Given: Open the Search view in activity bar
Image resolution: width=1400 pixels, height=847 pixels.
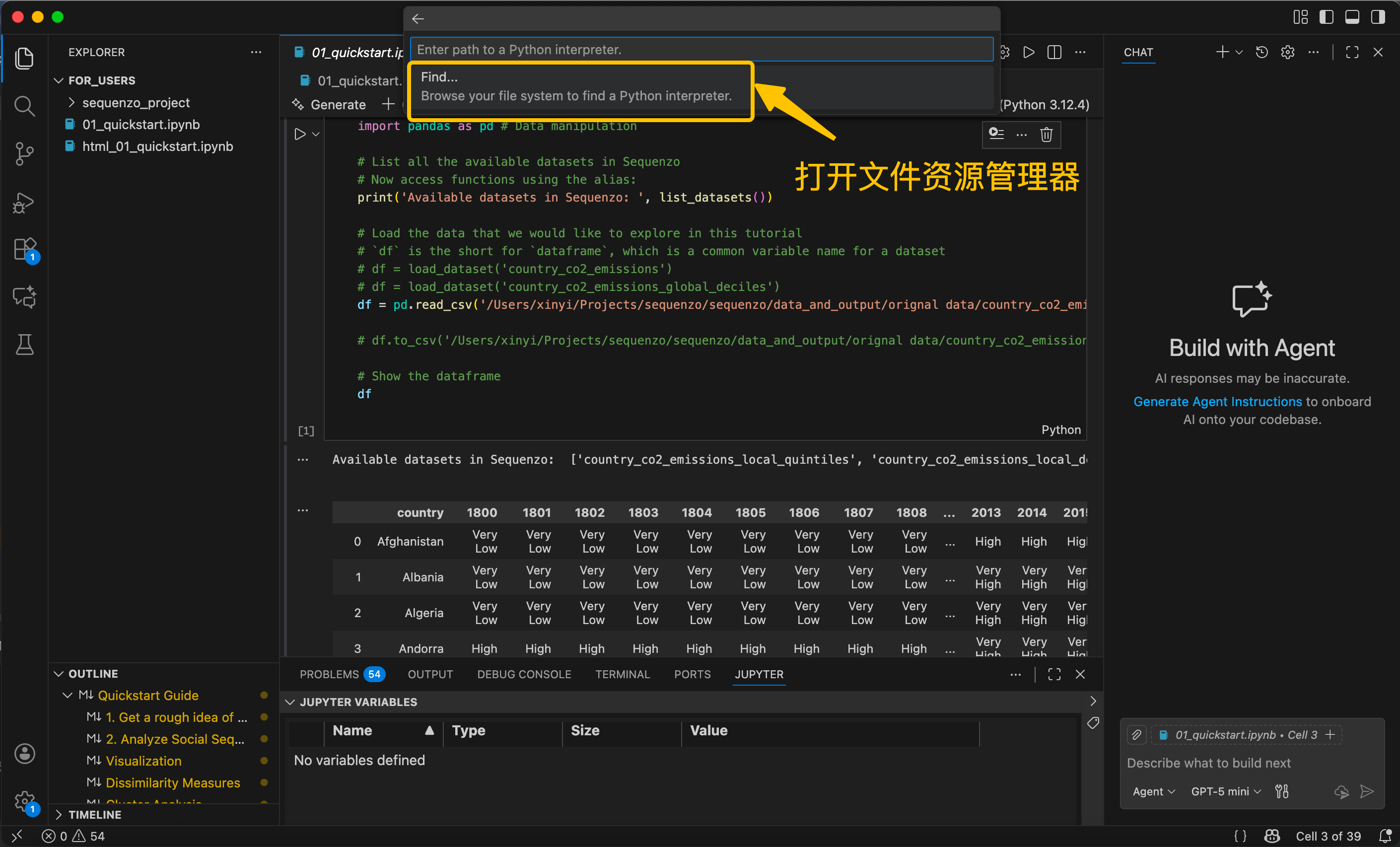Looking at the screenshot, I should (24, 106).
